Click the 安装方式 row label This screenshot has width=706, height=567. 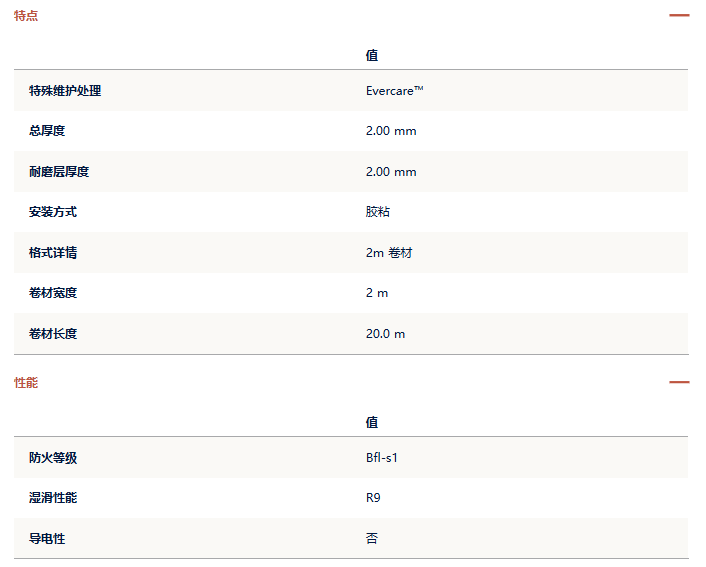pyautogui.click(x=53, y=212)
